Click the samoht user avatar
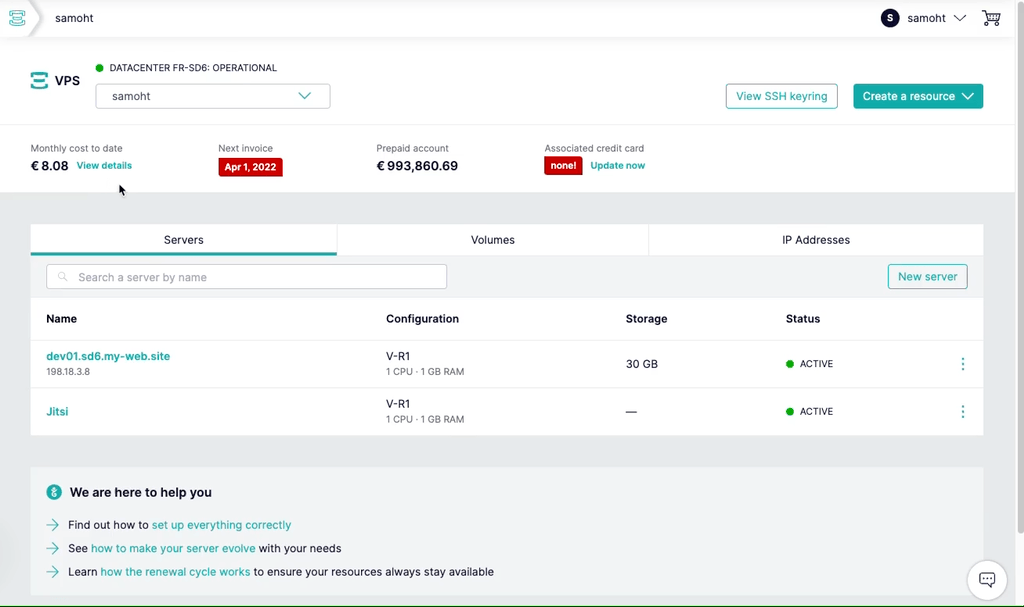The image size is (1024, 607). pyautogui.click(x=889, y=18)
